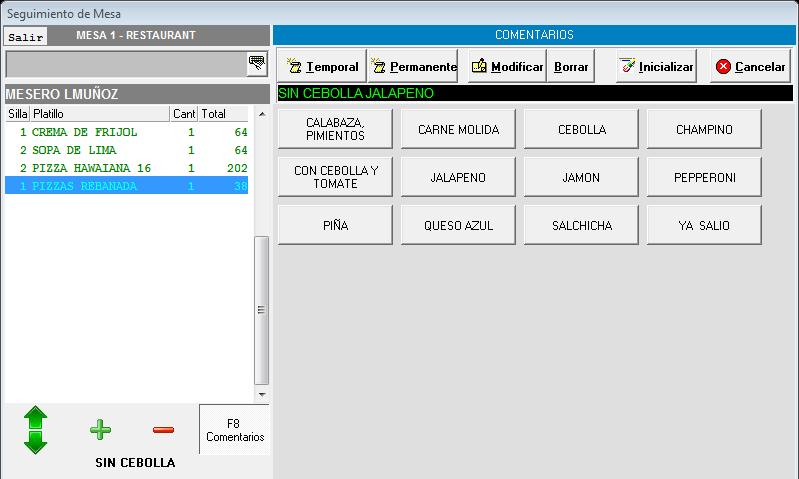Select the PIZZAS REBANADA row
Viewport: 799px width, 479px height.
coord(126,185)
